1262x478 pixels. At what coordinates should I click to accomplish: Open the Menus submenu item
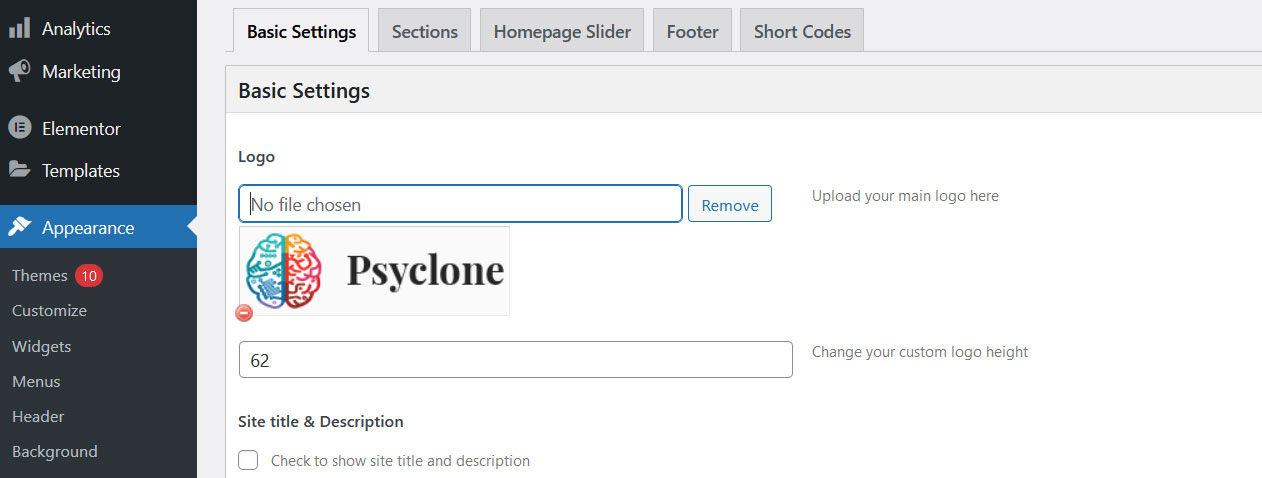pyautogui.click(x=36, y=381)
